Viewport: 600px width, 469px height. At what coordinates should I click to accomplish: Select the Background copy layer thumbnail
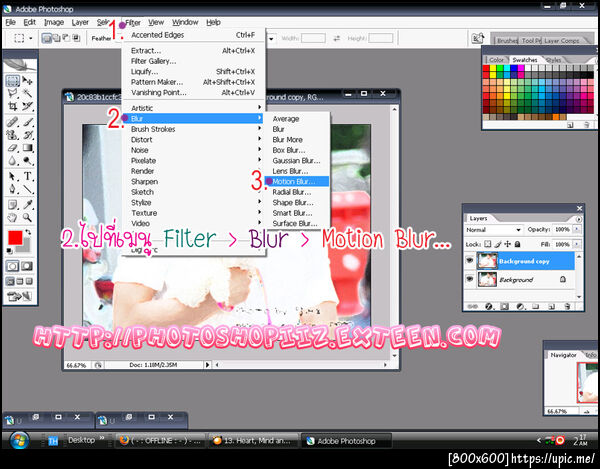coord(487,261)
